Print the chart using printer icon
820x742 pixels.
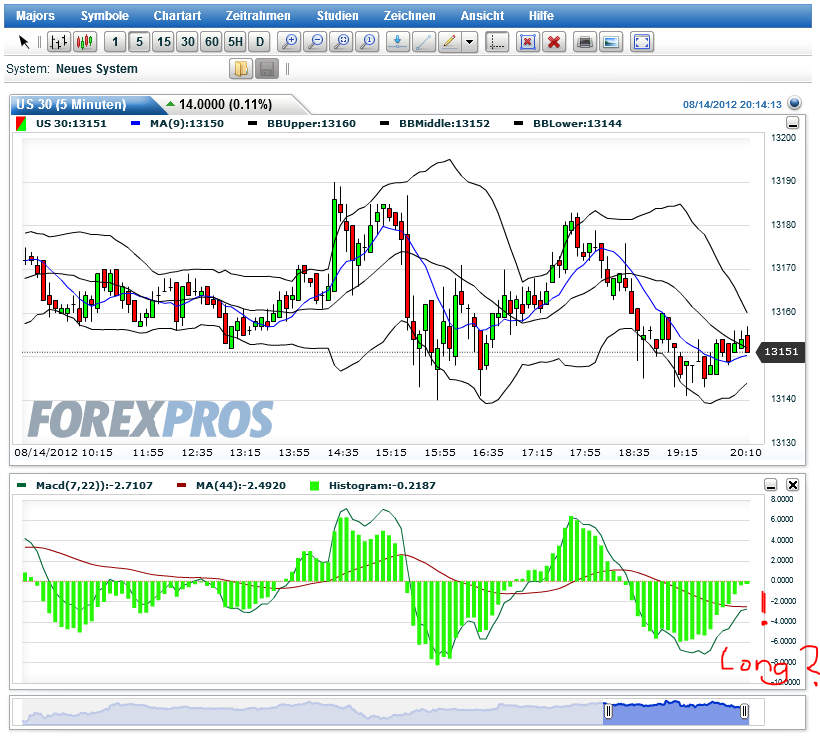585,42
